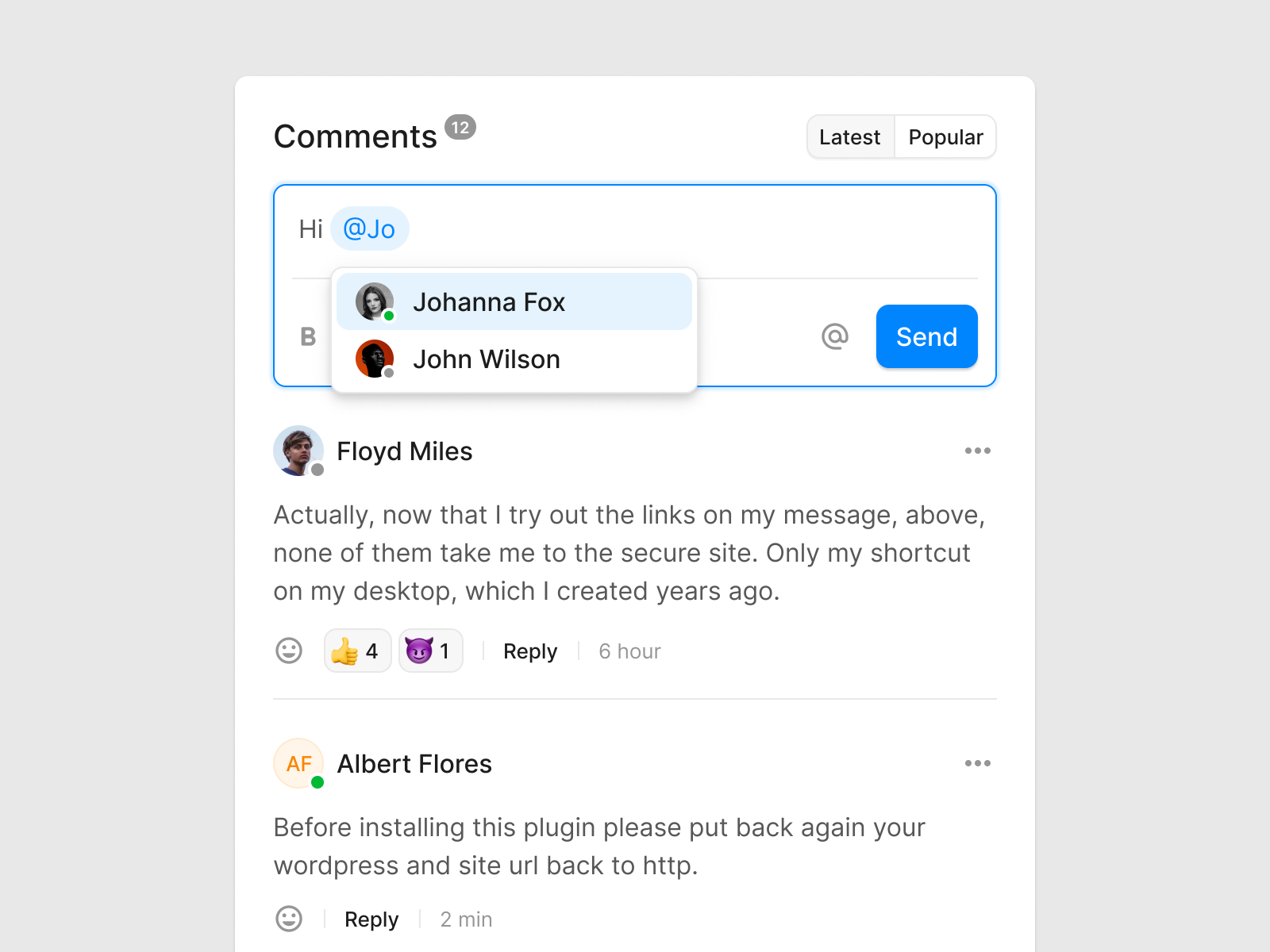Click Johanna Fox's avatar in the suggestion list

[x=373, y=301]
